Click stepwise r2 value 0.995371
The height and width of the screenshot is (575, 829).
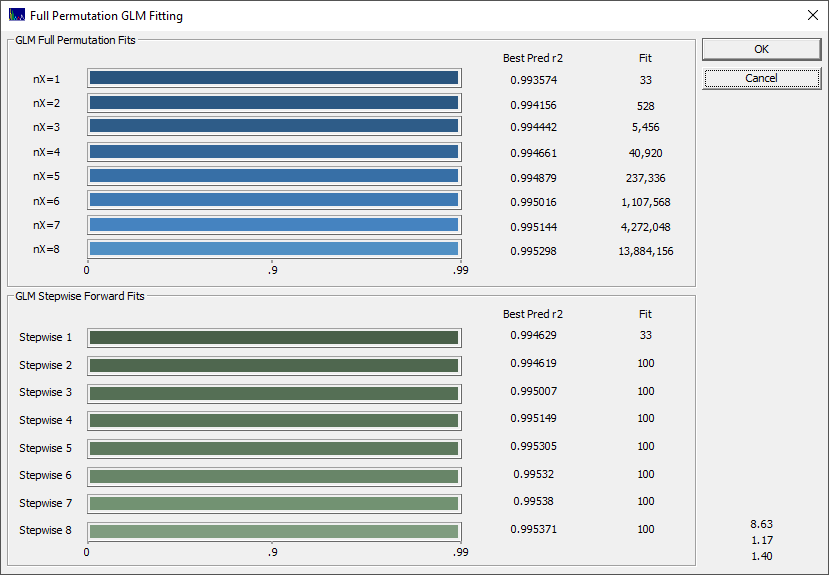(533, 529)
